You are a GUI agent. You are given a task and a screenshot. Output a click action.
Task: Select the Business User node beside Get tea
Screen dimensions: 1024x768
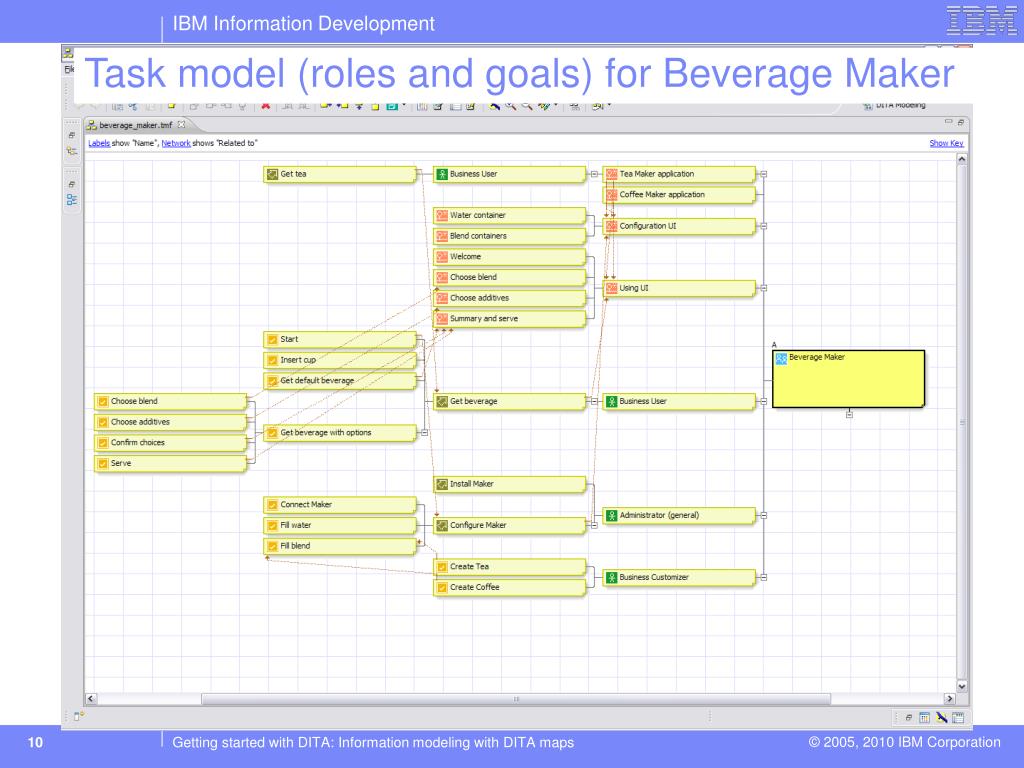click(x=509, y=174)
